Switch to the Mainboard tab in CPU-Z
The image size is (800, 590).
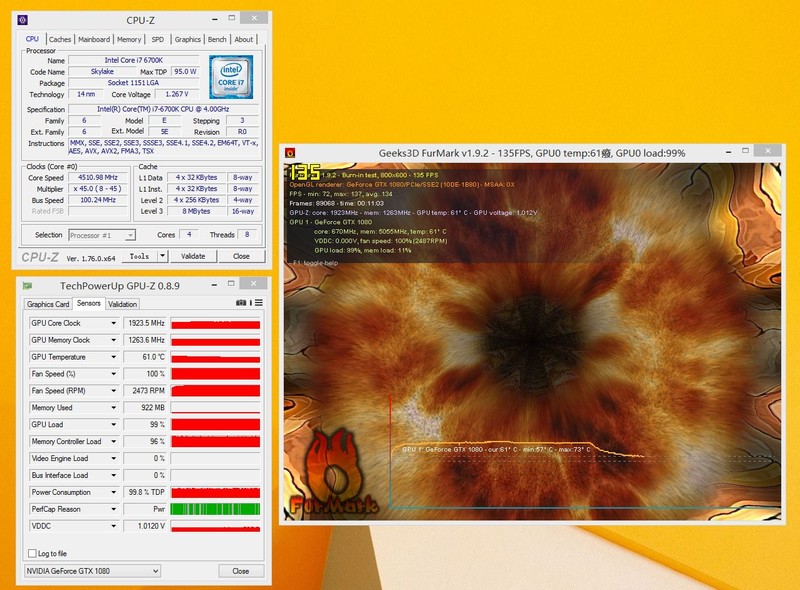[94, 39]
